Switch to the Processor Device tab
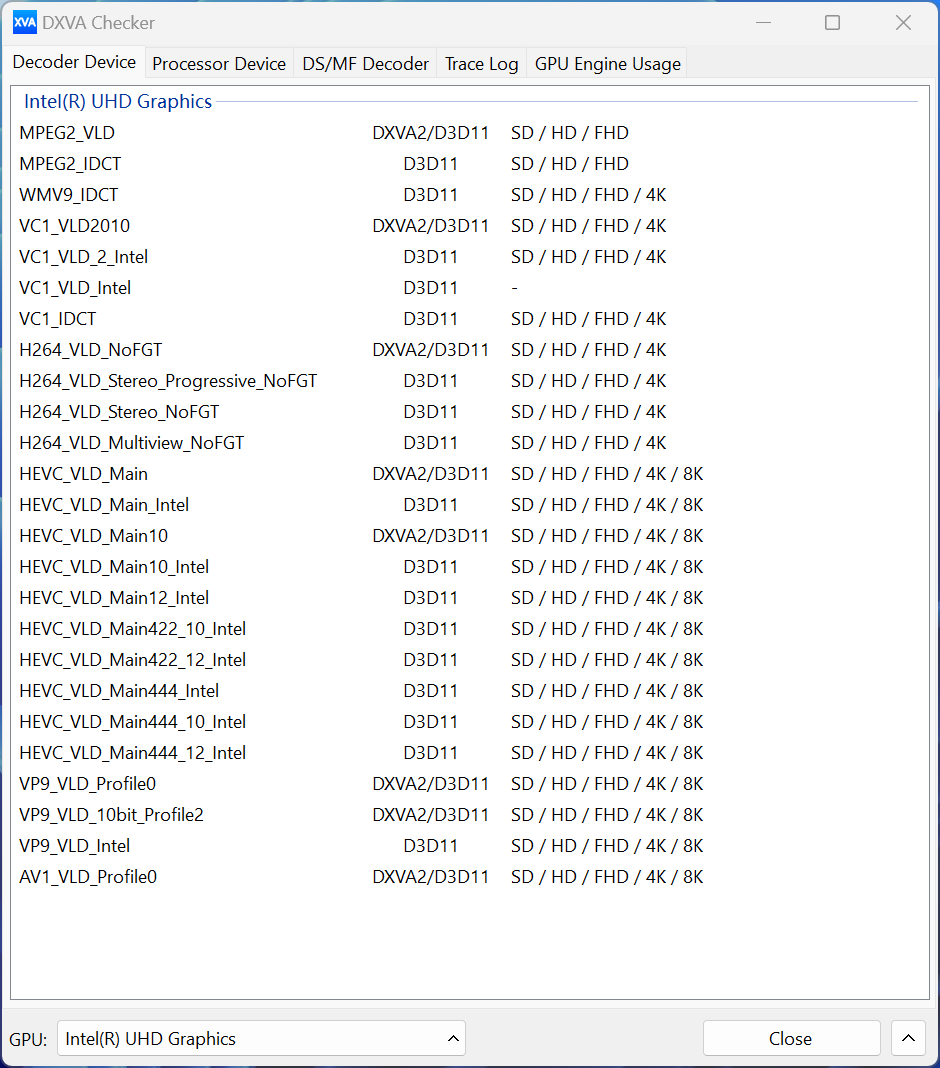940x1068 pixels. (x=219, y=63)
